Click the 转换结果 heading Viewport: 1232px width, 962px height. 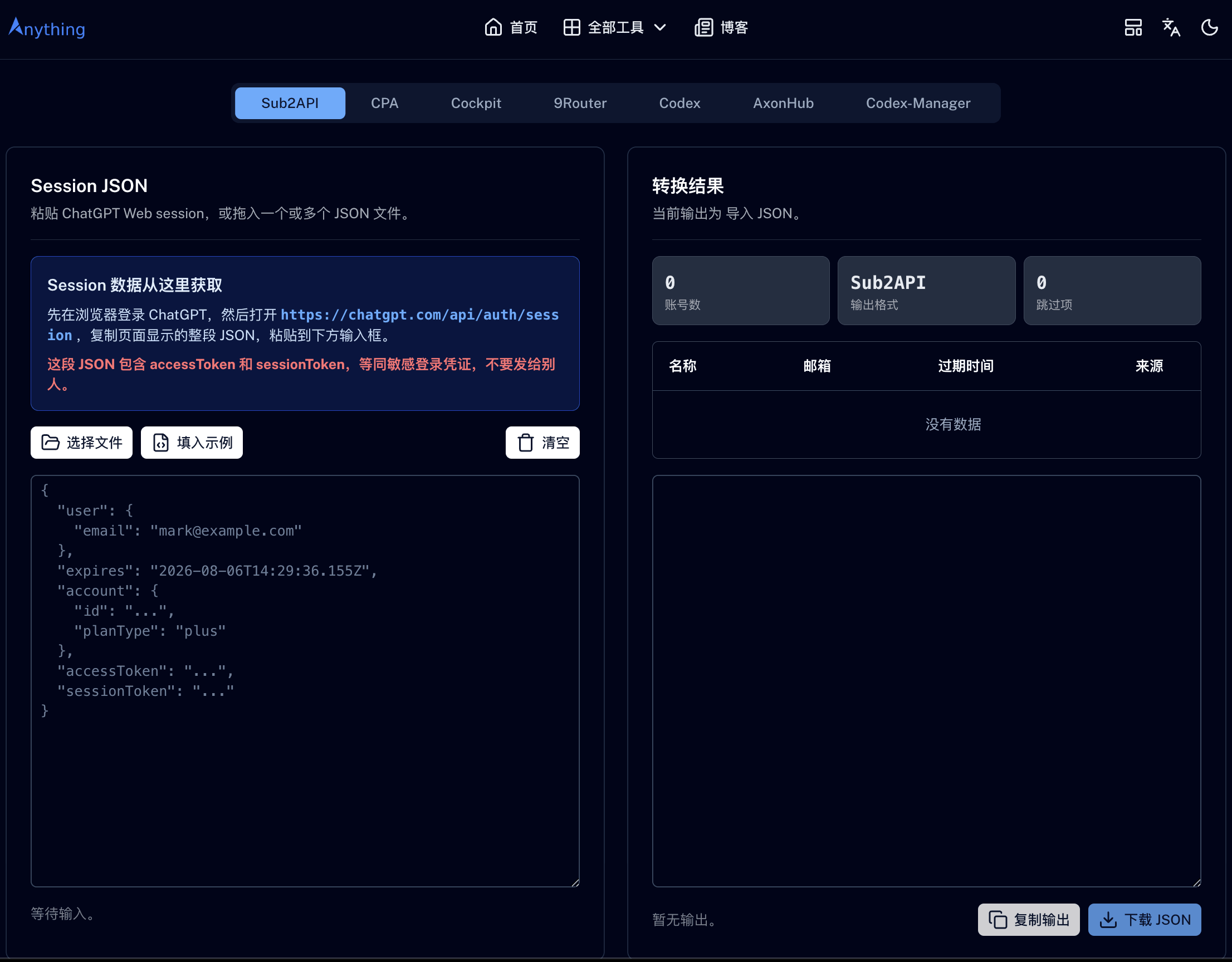688,185
